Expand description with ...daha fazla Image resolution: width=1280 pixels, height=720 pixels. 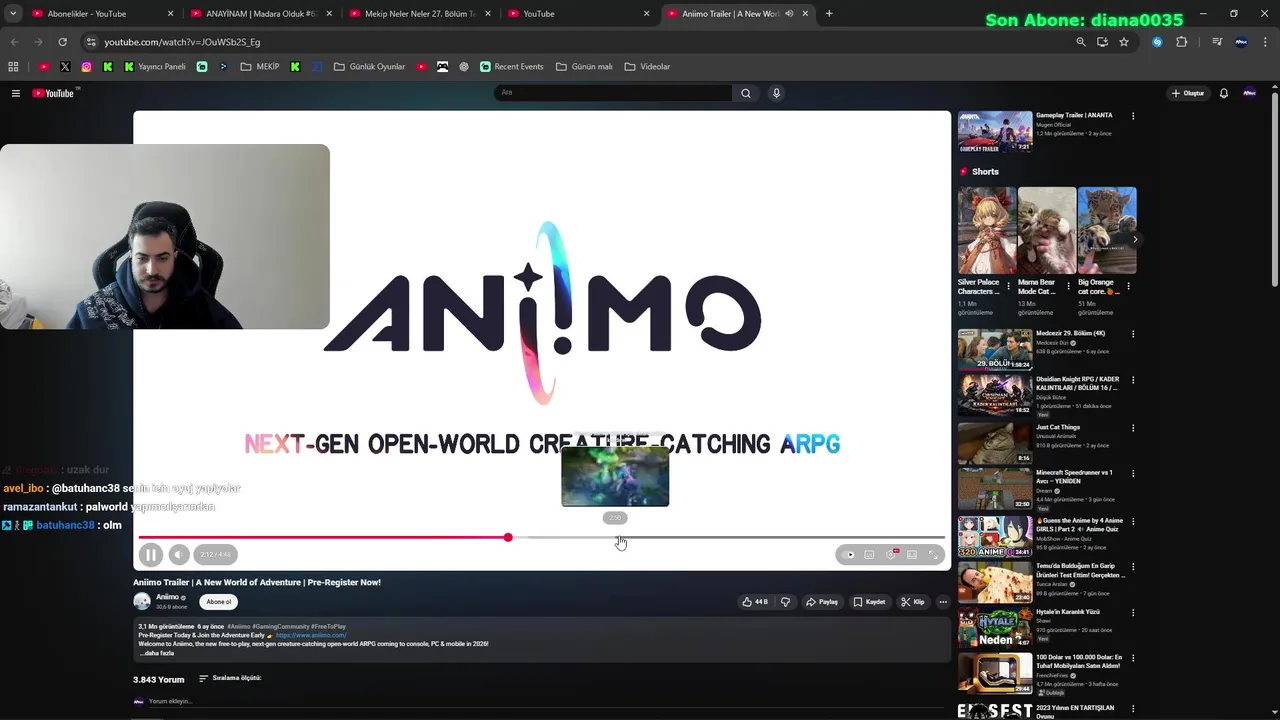click(157, 653)
